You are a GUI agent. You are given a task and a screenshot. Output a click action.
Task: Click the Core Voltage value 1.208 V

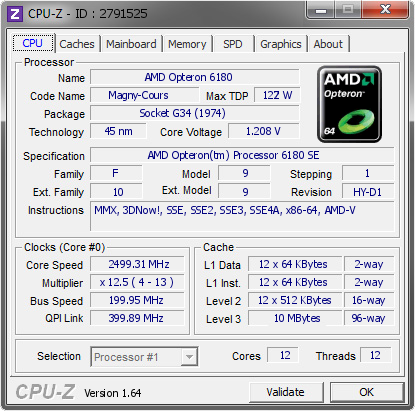264,131
